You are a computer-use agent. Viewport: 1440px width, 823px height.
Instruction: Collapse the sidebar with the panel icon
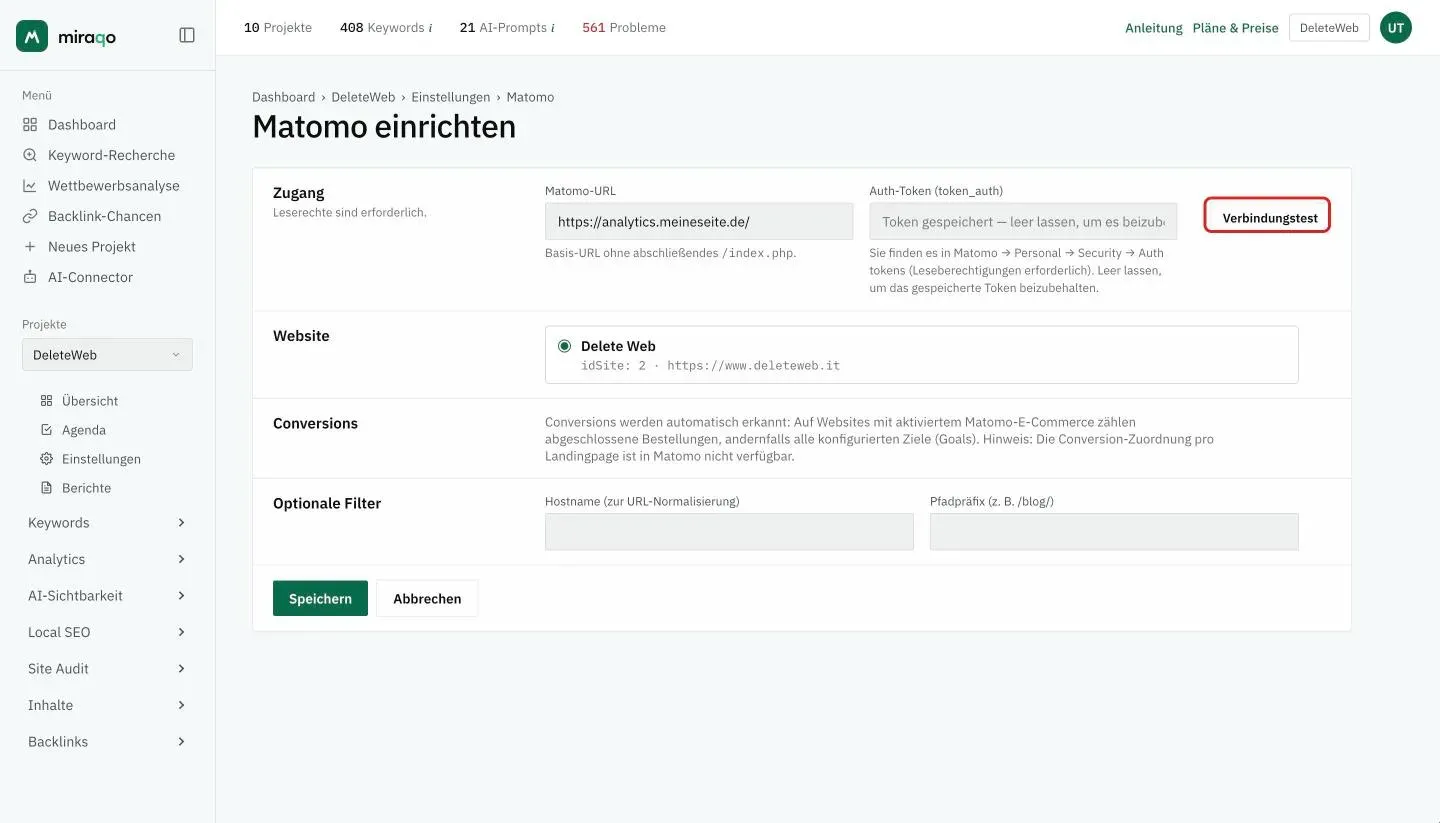coord(187,35)
